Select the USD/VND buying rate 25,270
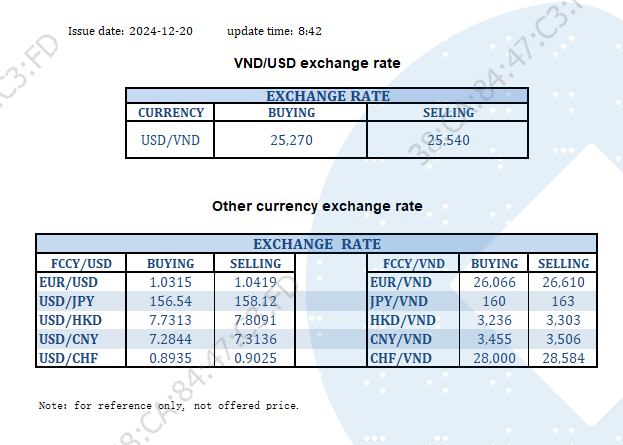This screenshot has height=445, width=623. [x=292, y=141]
